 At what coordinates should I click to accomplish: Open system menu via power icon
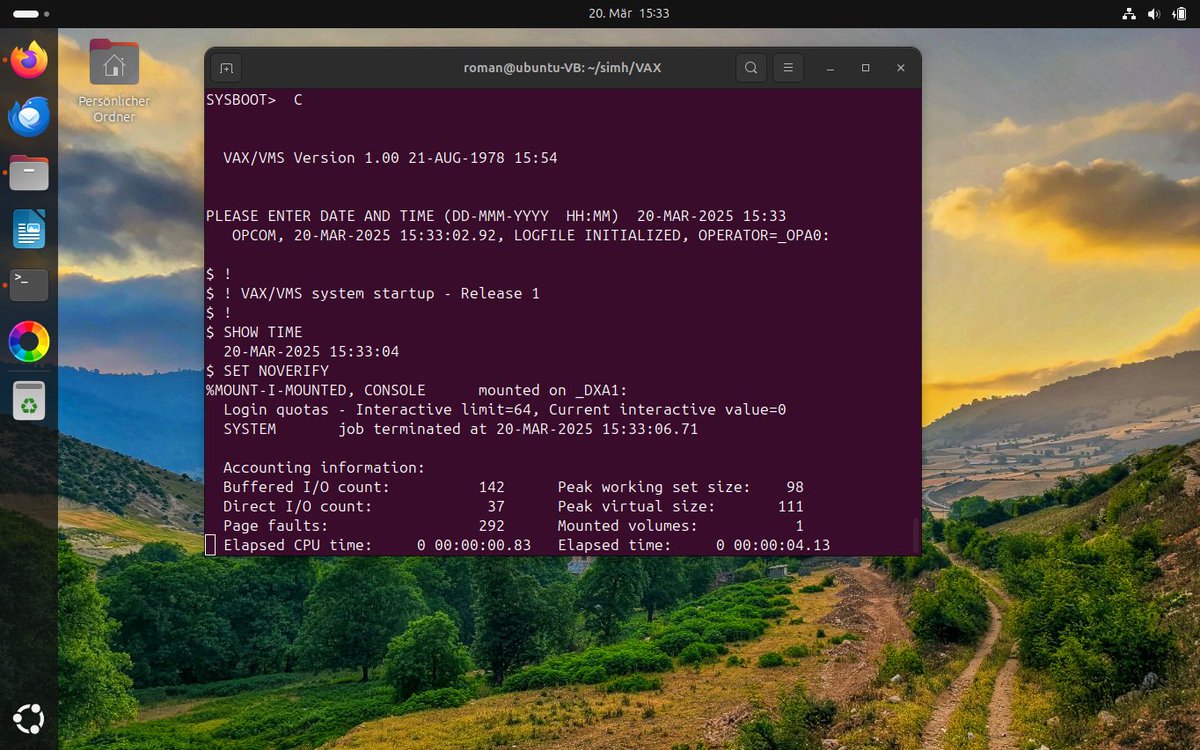pos(1180,14)
